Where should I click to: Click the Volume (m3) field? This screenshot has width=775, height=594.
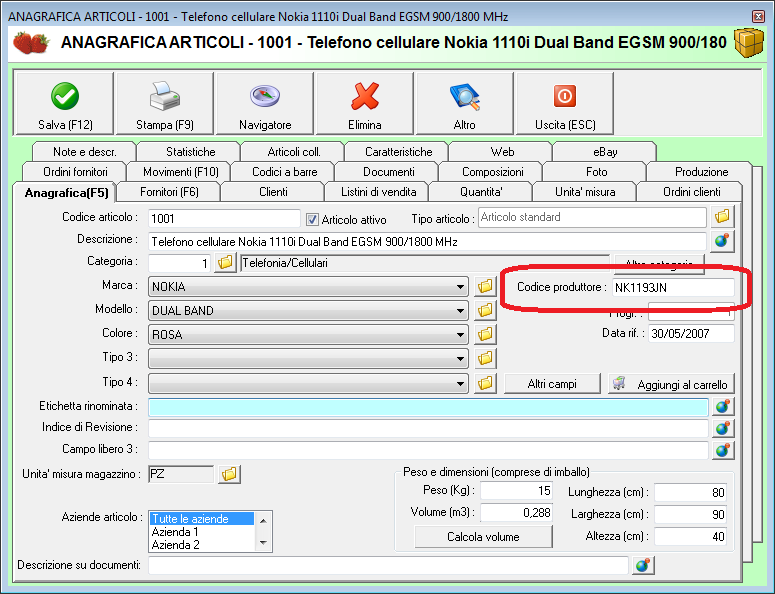point(517,512)
